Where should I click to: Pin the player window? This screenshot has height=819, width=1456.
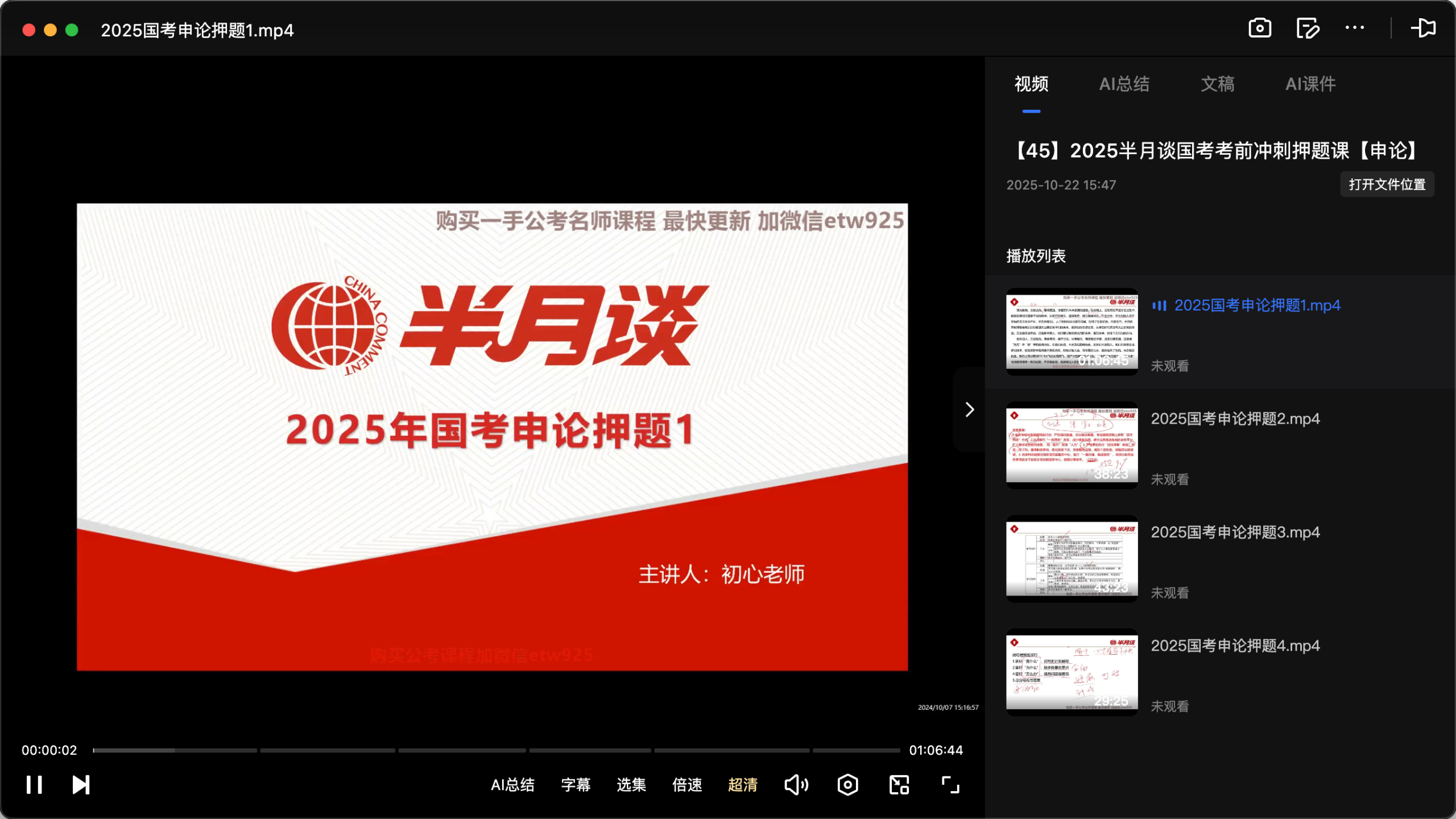pos(1423,28)
